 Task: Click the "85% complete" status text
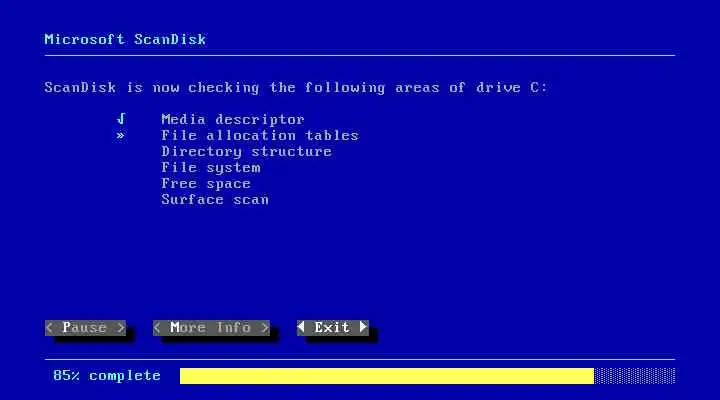[x=107, y=376]
